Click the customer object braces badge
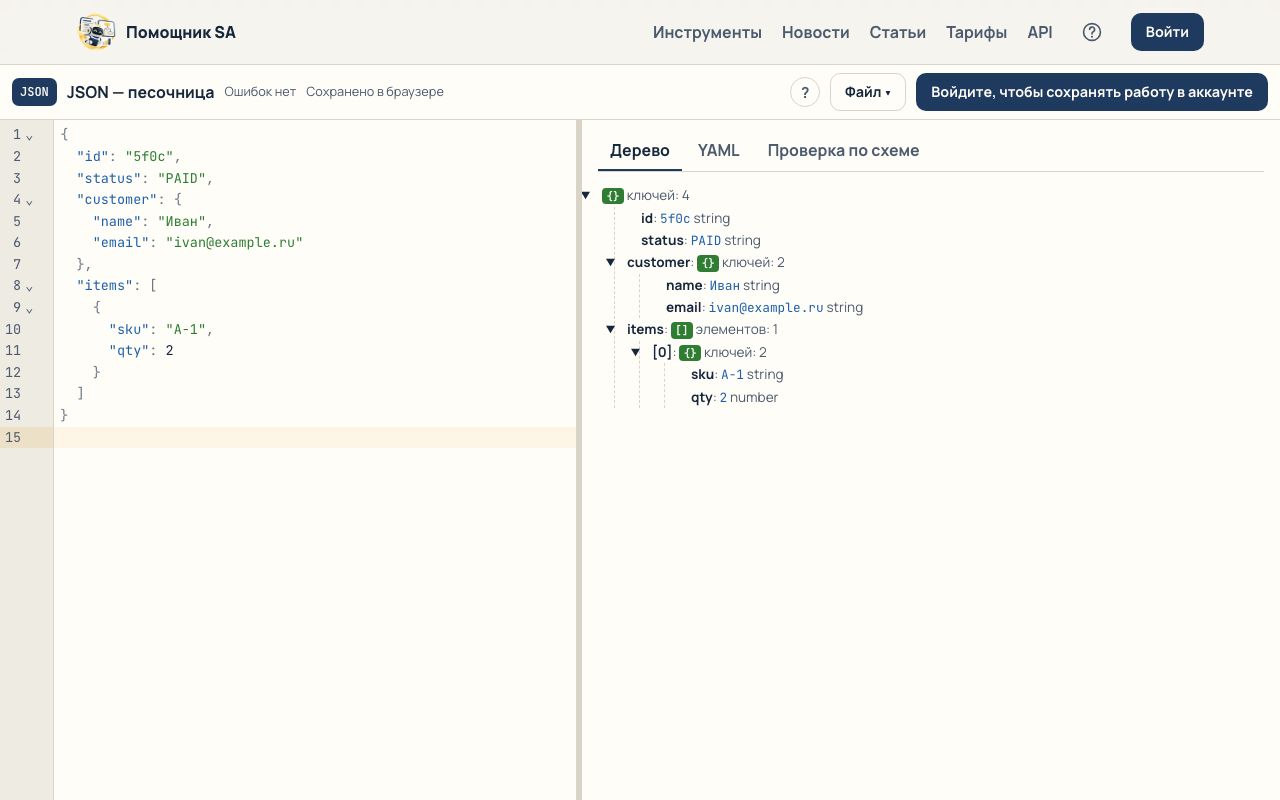1280x800 pixels. point(708,263)
